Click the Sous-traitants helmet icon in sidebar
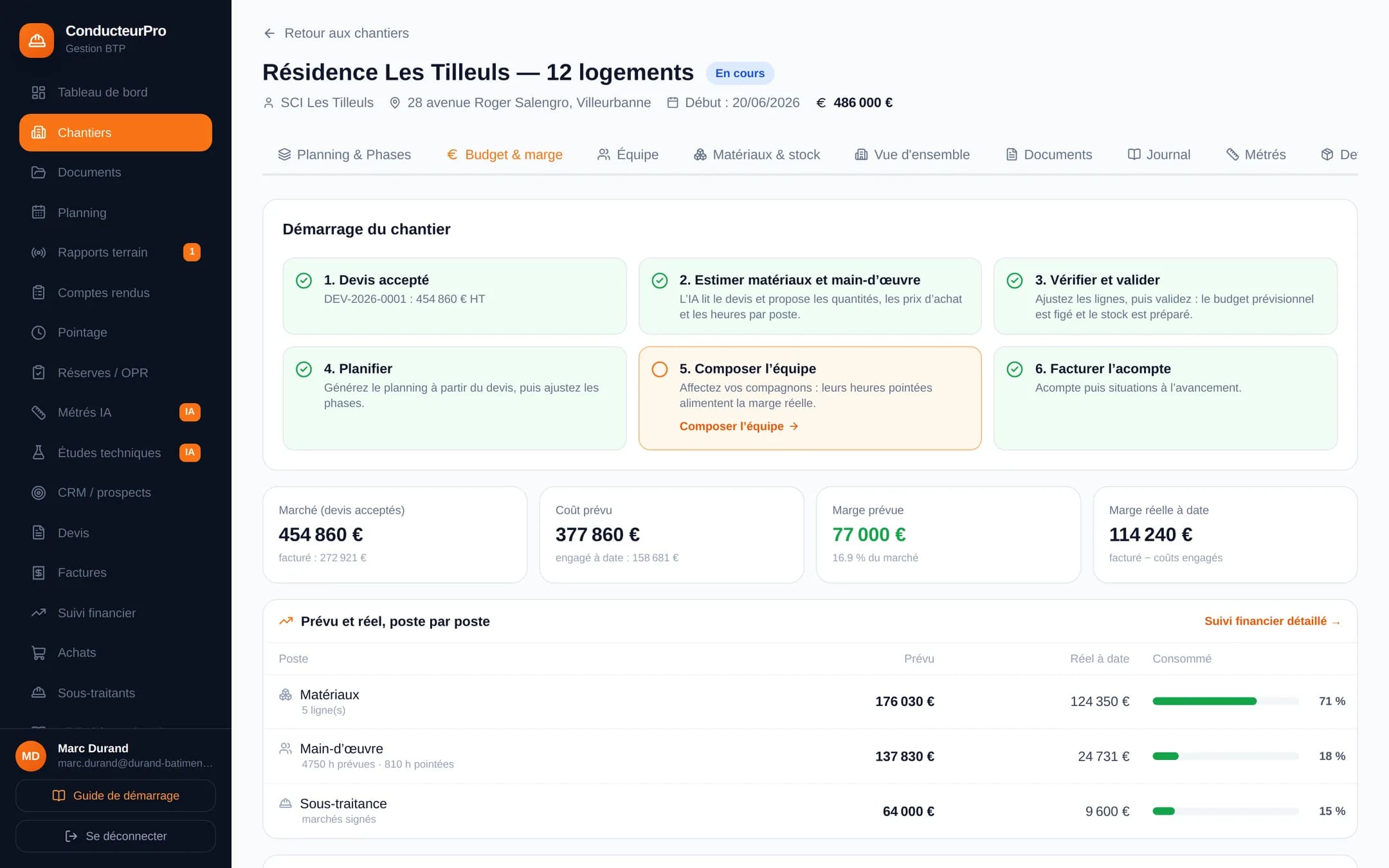The height and width of the screenshot is (868, 1389). (x=39, y=693)
